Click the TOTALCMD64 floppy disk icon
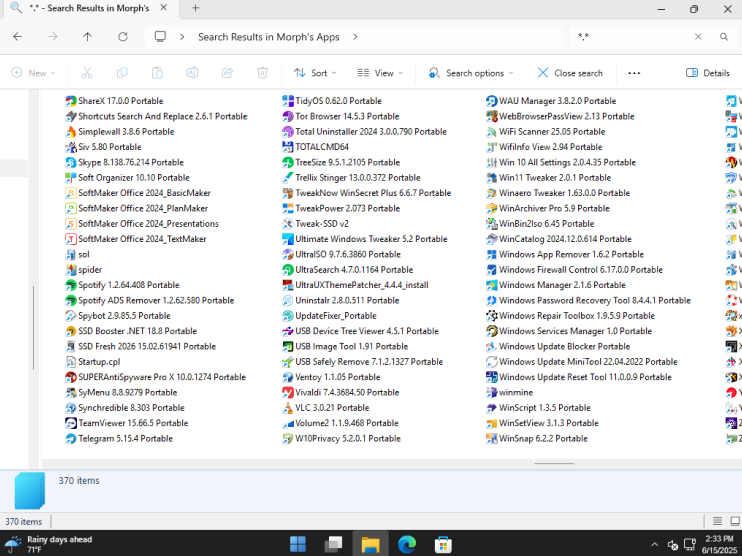The image size is (742, 556). (288, 147)
